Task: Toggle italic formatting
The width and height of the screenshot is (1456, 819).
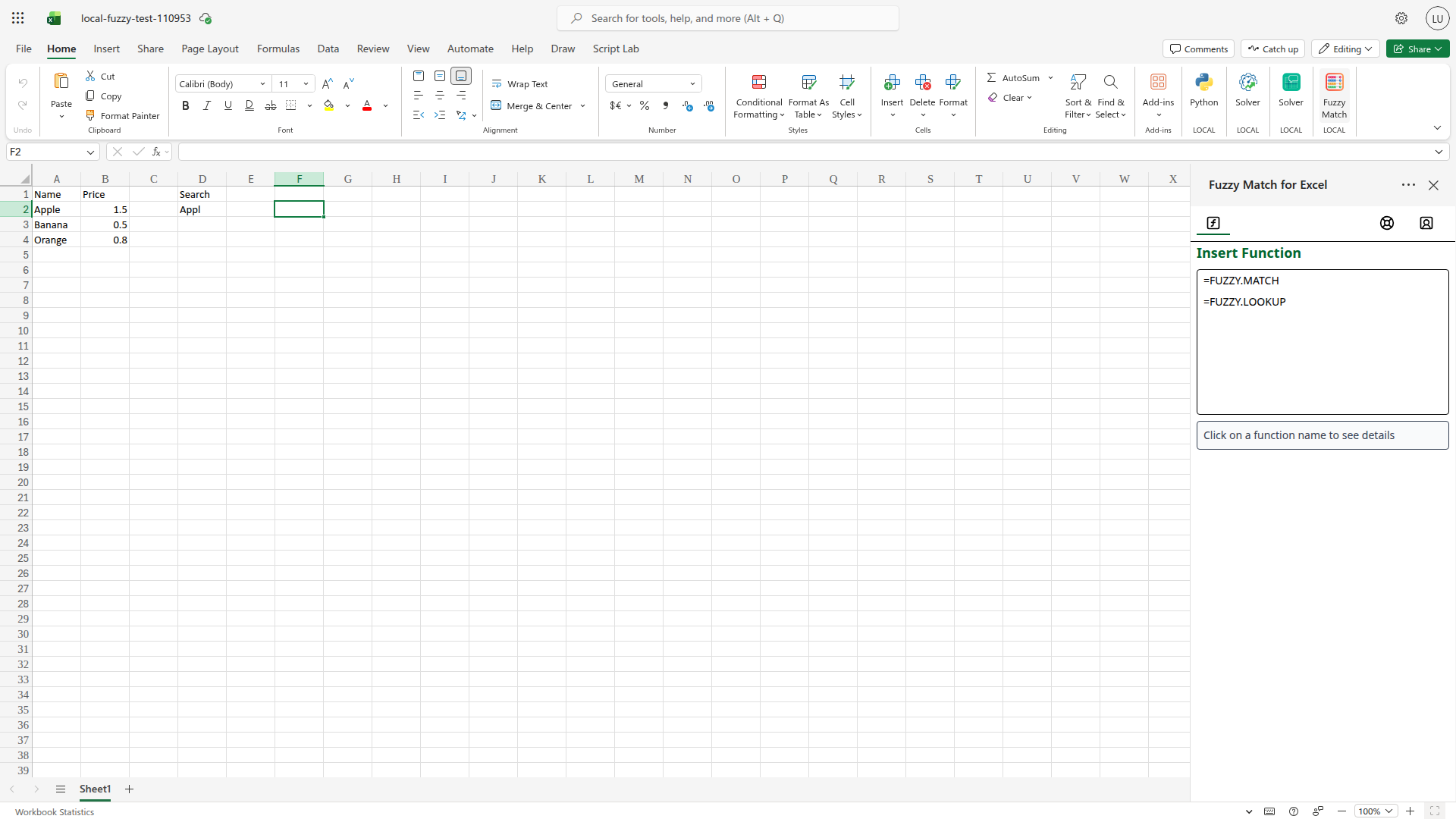Action: click(206, 105)
